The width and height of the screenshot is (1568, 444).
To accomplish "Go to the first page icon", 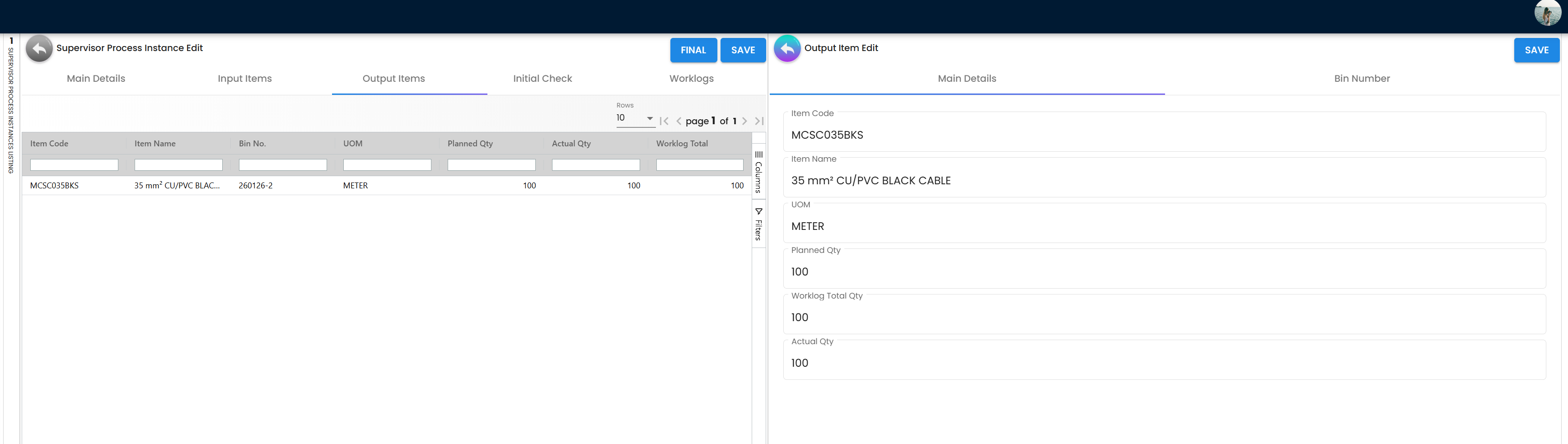I will [664, 121].
